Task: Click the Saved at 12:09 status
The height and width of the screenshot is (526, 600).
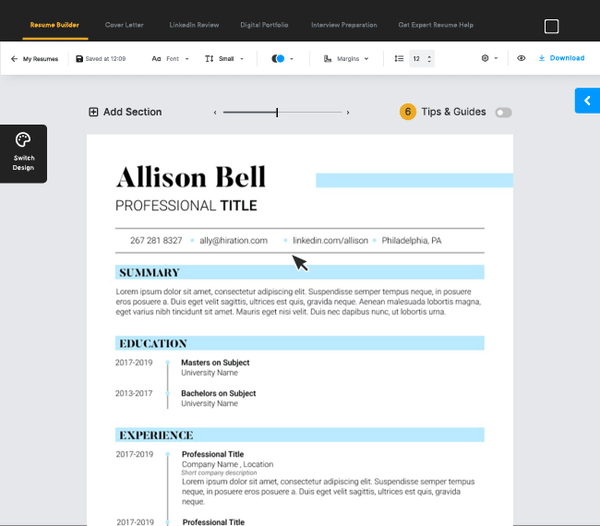Action: coord(106,59)
